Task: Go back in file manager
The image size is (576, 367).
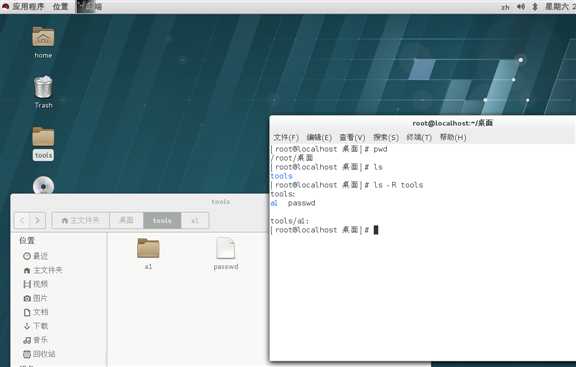Action: point(22,220)
